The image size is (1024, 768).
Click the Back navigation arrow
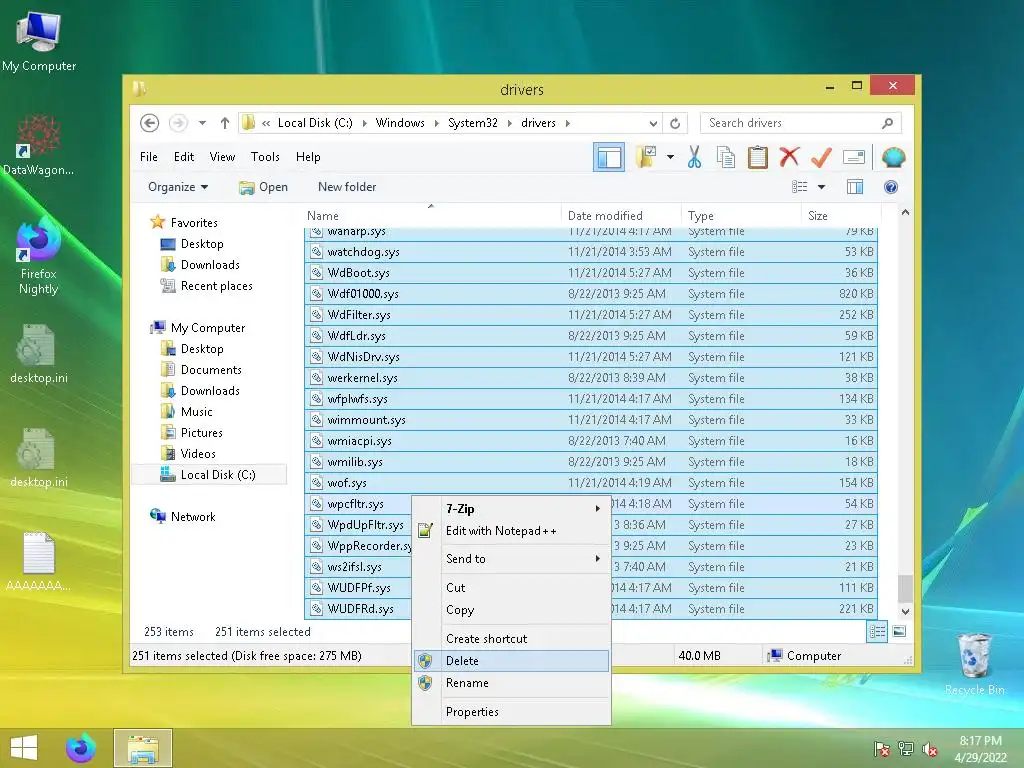[150, 123]
